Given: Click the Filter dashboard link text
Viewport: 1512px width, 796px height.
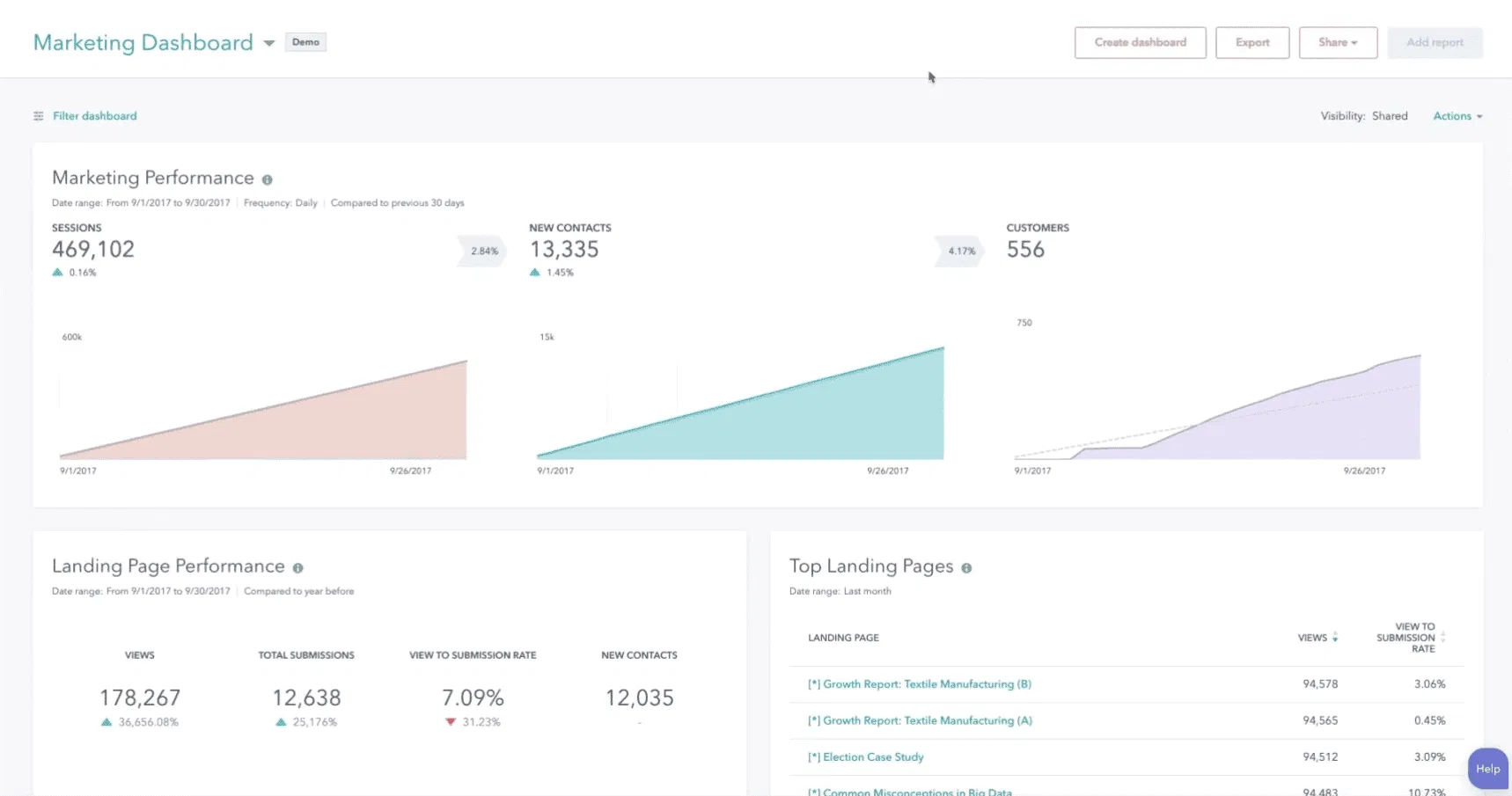Looking at the screenshot, I should 95,116.
